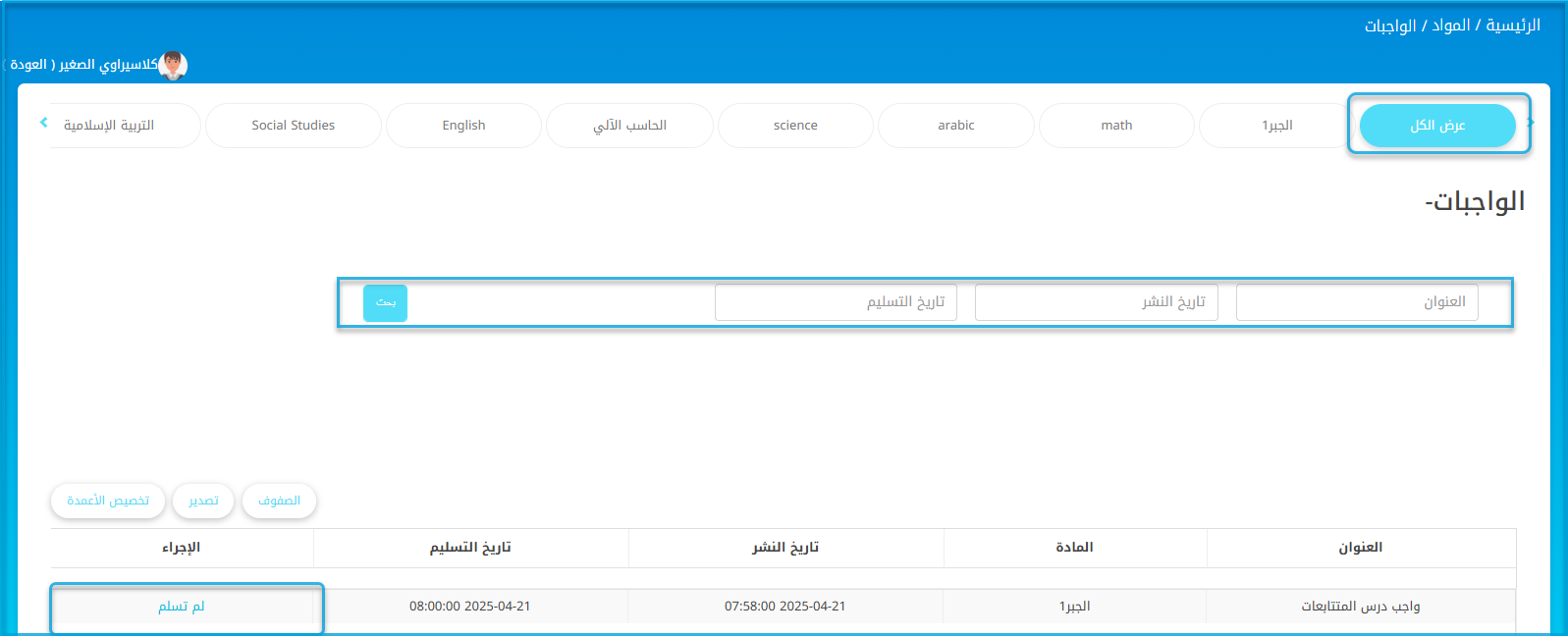Click the student profile avatar

tap(173, 65)
